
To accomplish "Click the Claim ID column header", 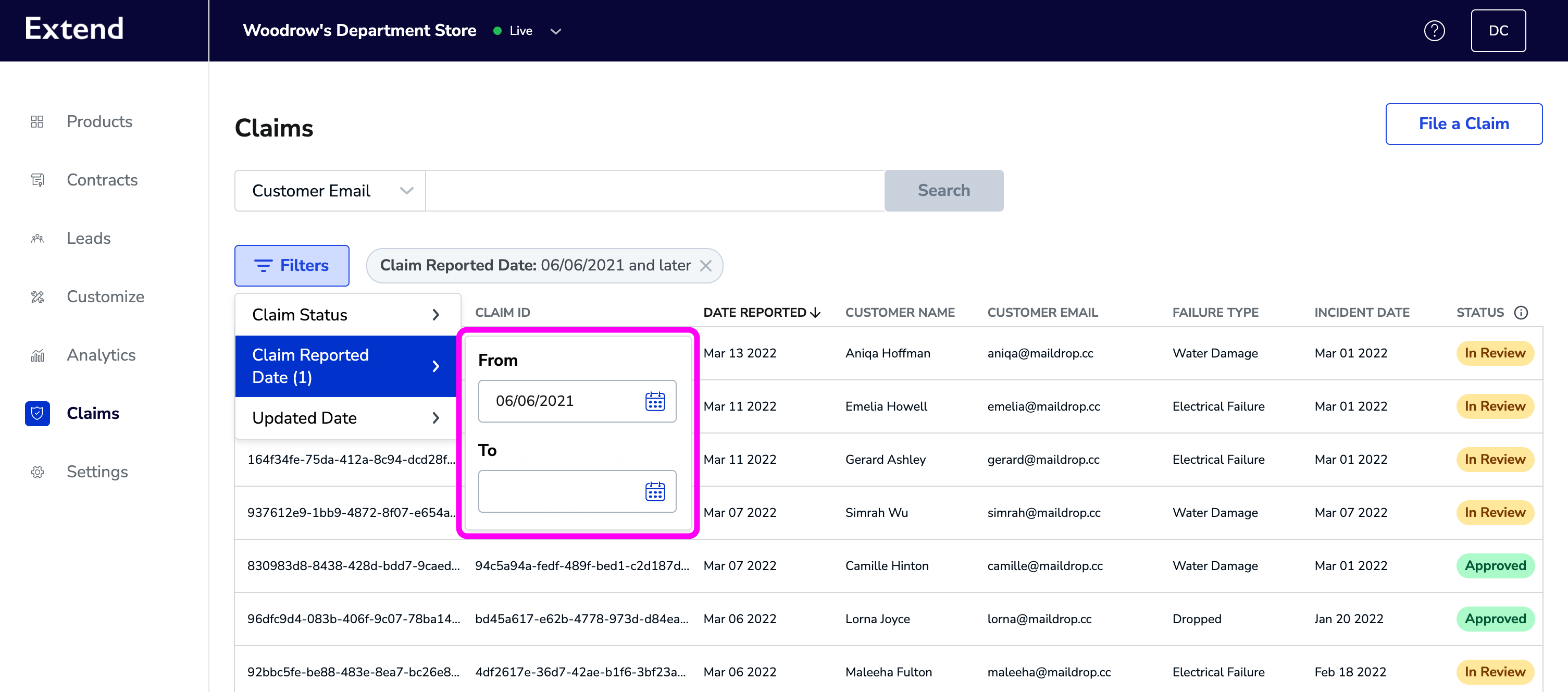I will tap(502, 312).
